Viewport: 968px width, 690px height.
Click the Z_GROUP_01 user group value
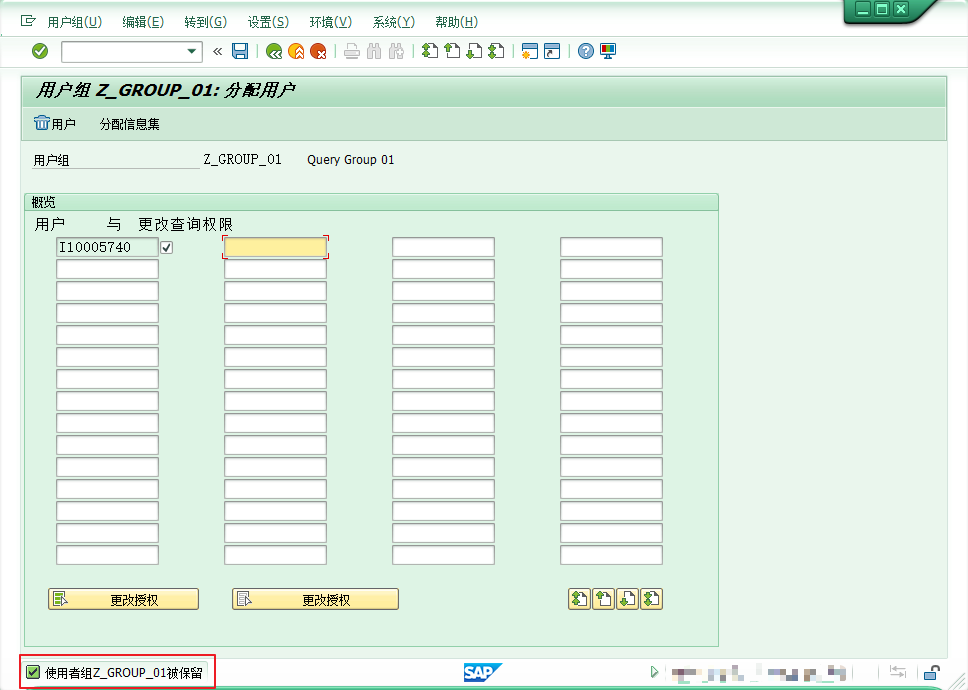(x=243, y=159)
